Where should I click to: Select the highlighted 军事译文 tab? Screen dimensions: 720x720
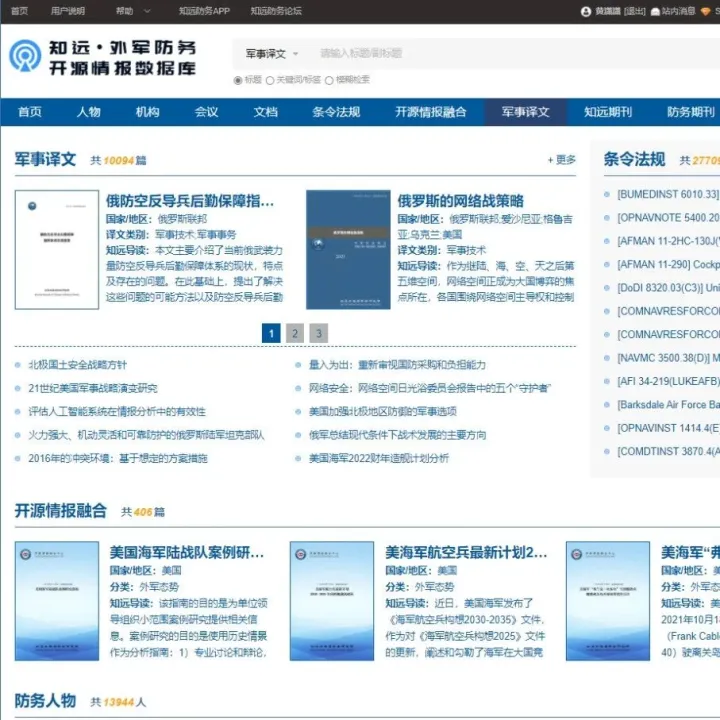(x=525, y=112)
